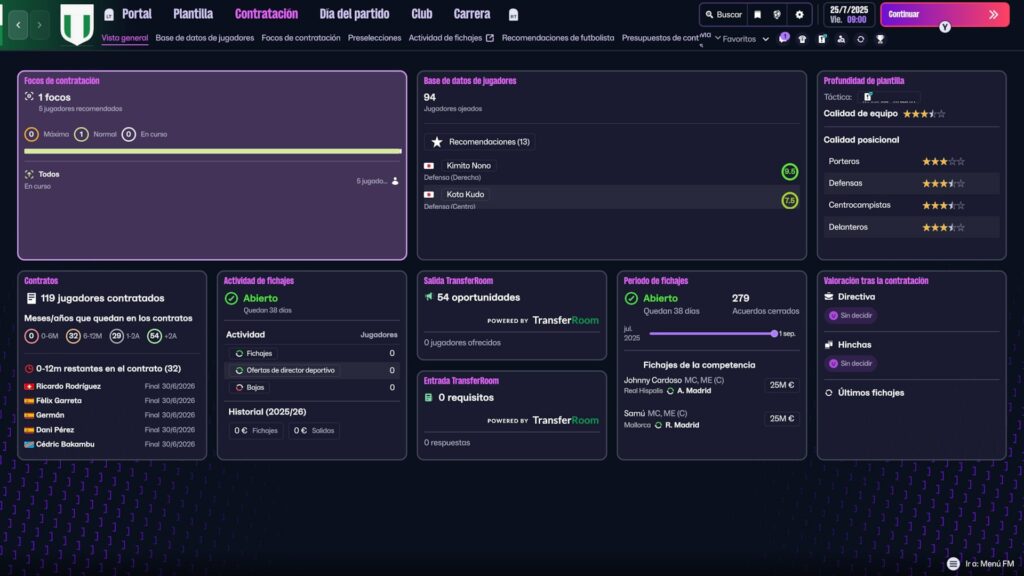Open the settings gear icon
The height and width of the screenshot is (576, 1024).
point(799,15)
